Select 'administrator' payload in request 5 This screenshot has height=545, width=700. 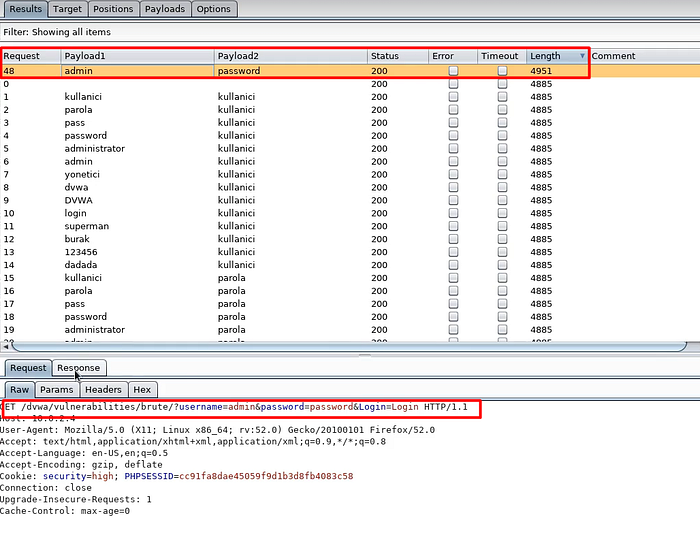pyautogui.click(x=95, y=149)
